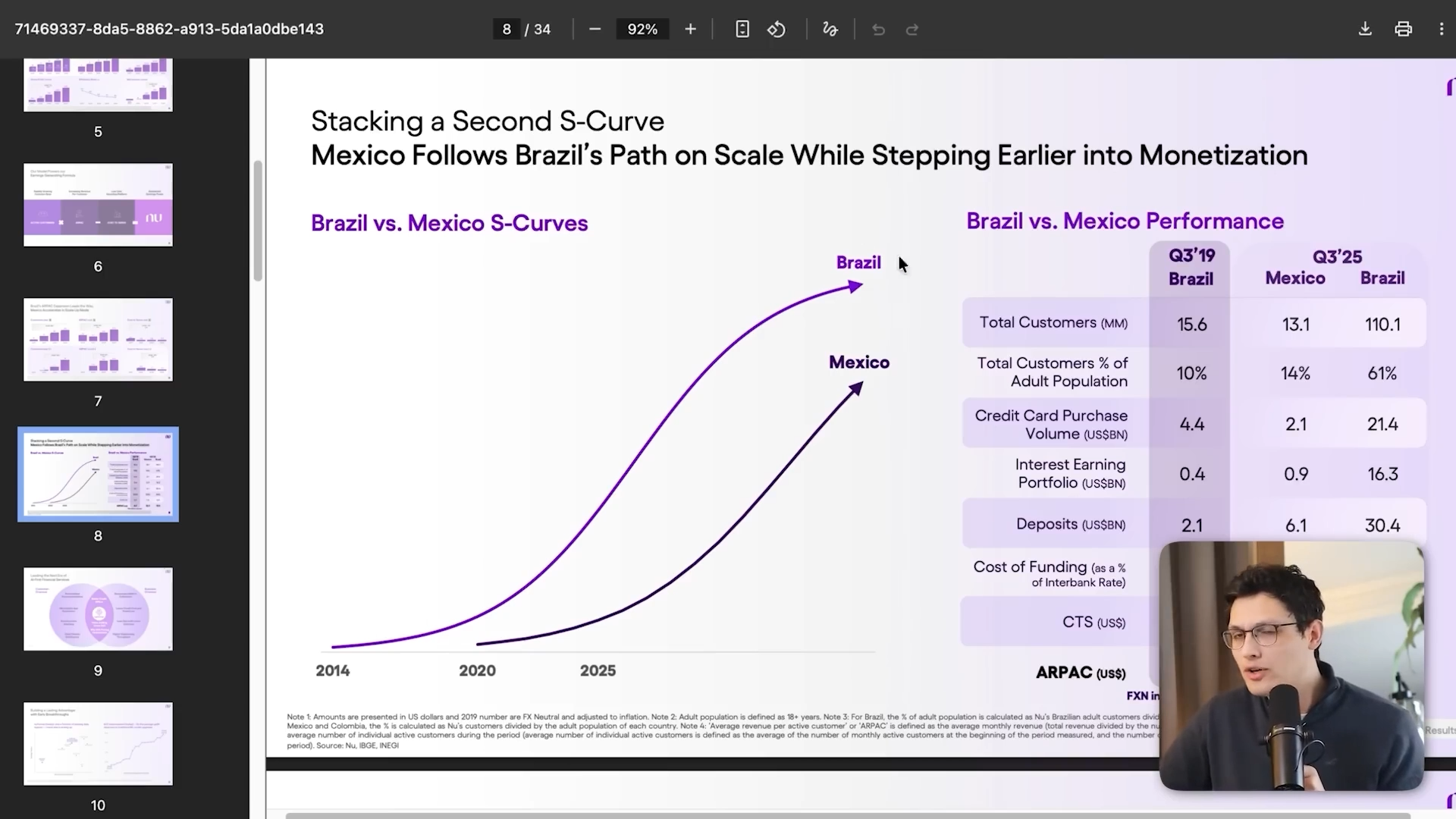Print the document
1456x819 pixels.
click(1403, 29)
